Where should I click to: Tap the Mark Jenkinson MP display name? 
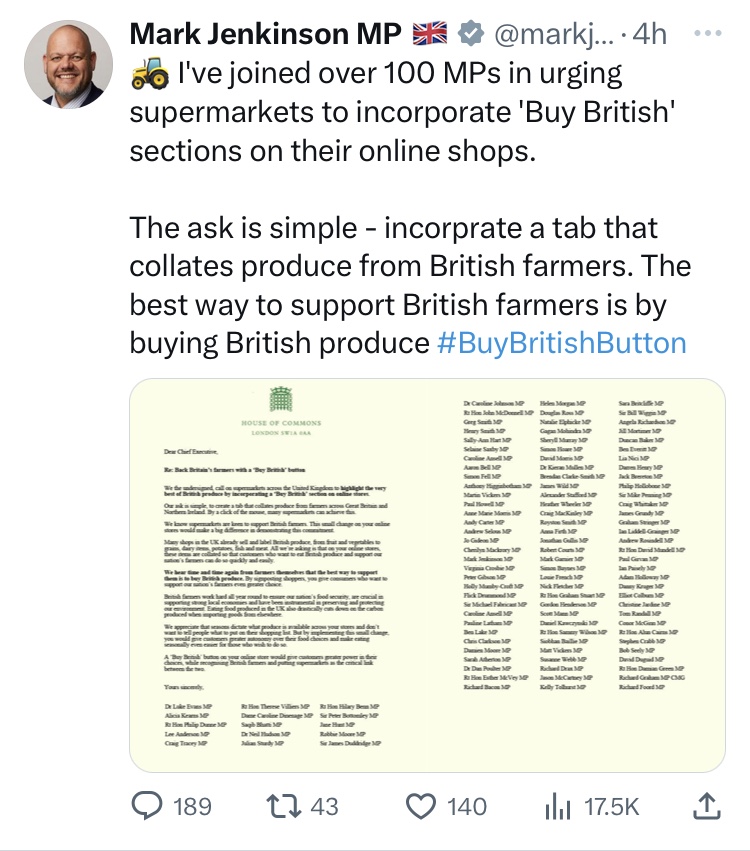click(266, 34)
